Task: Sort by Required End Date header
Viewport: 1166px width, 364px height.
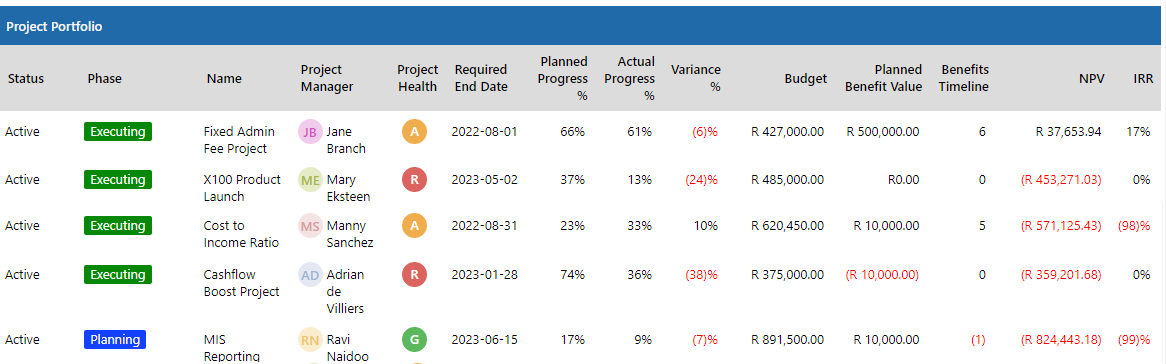Action: coord(481,78)
